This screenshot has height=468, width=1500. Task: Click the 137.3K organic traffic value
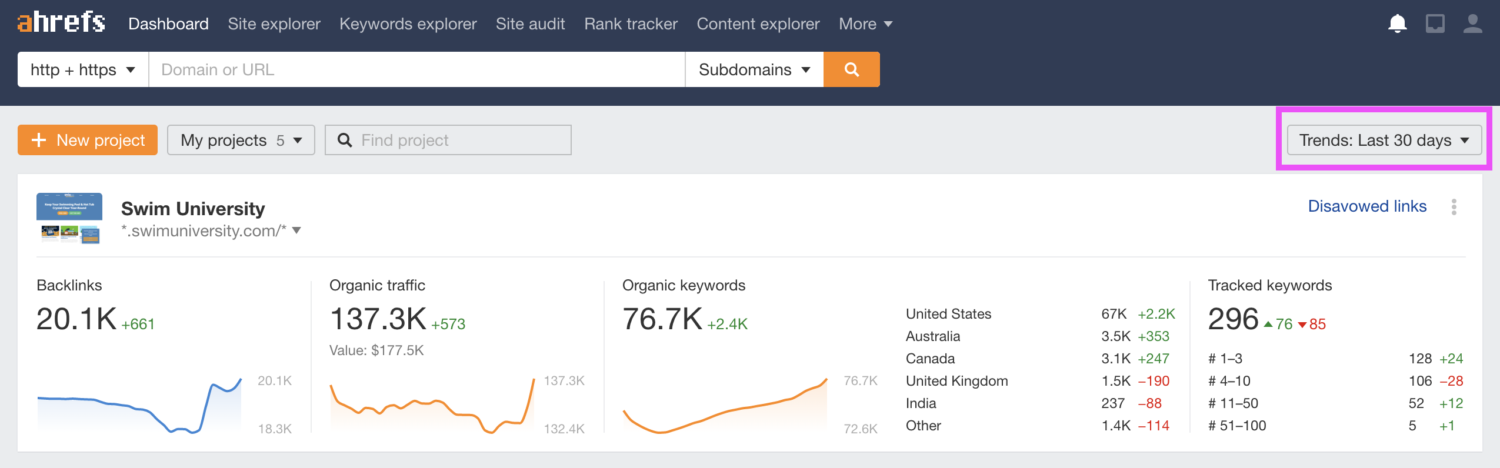[378, 319]
